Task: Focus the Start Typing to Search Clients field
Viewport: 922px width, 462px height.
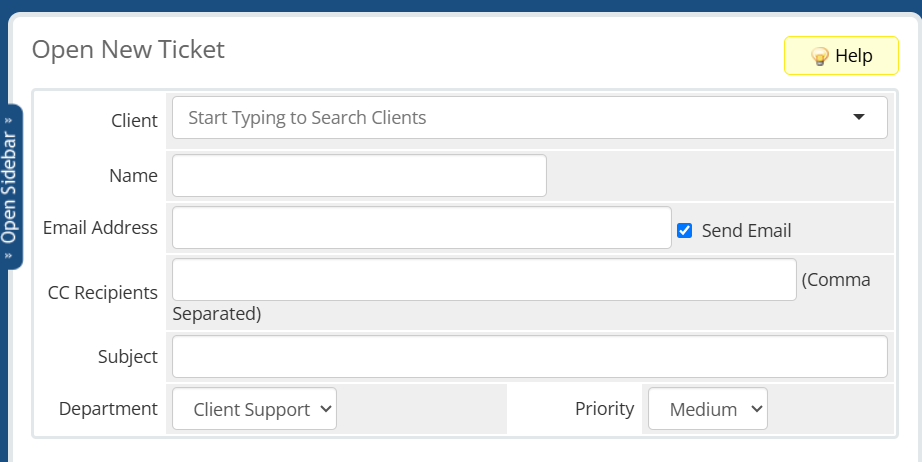Action: click(530, 118)
